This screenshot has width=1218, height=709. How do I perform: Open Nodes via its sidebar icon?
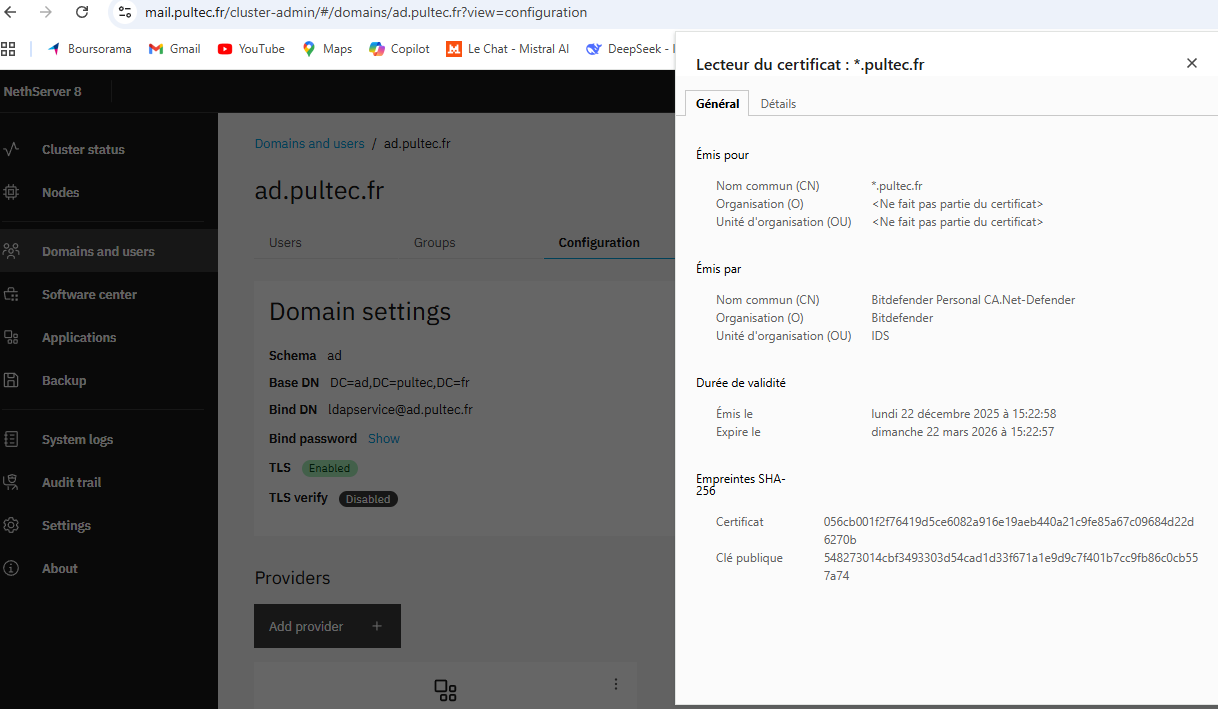[x=11, y=192]
